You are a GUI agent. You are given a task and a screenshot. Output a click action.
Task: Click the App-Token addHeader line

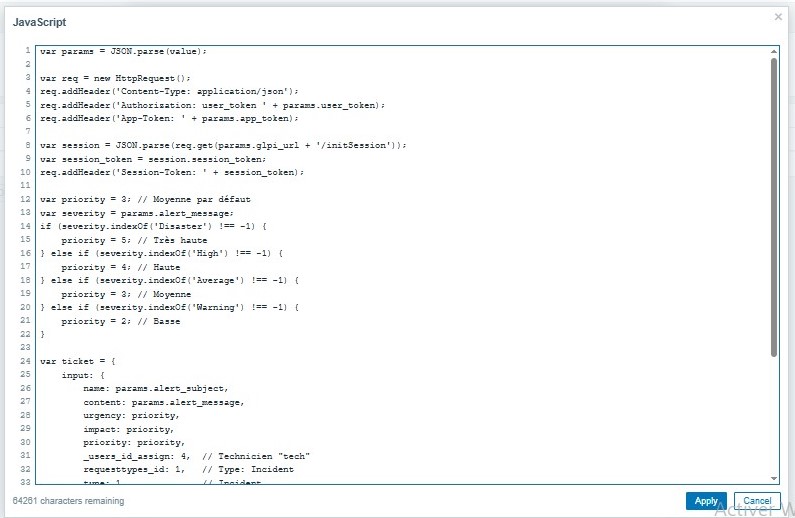[x=169, y=118]
